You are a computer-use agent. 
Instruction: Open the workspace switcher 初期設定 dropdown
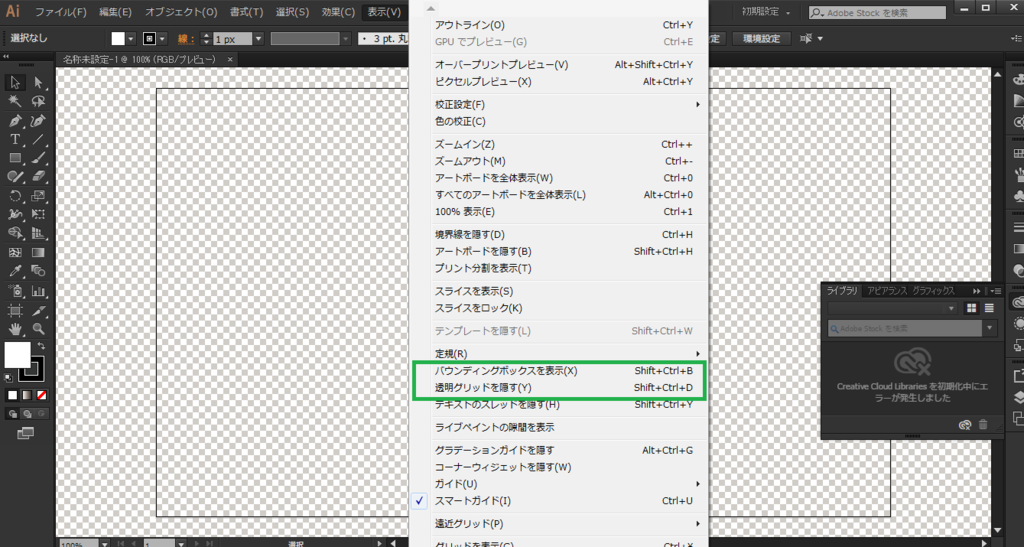tap(765, 12)
